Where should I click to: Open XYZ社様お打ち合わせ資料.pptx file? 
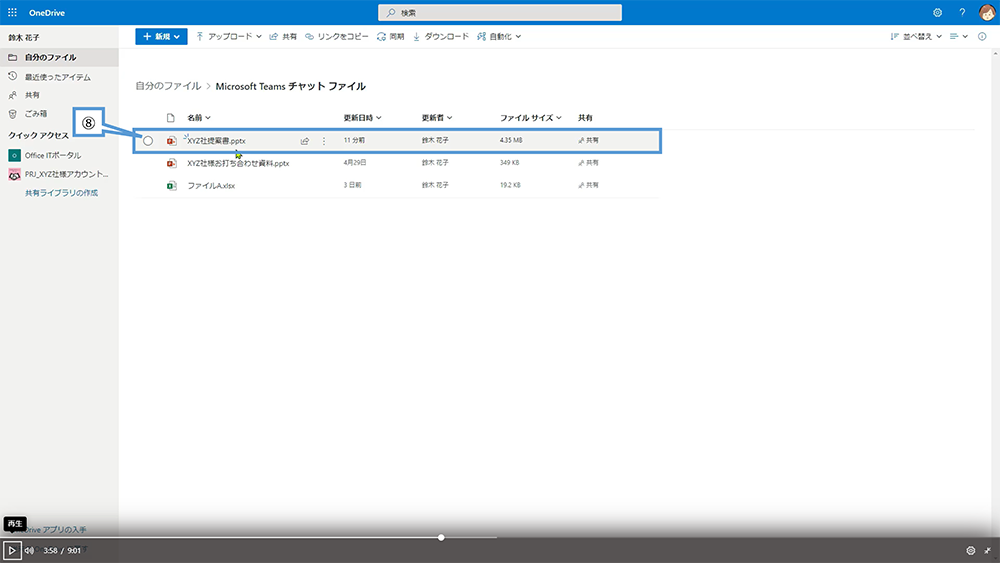point(238,163)
